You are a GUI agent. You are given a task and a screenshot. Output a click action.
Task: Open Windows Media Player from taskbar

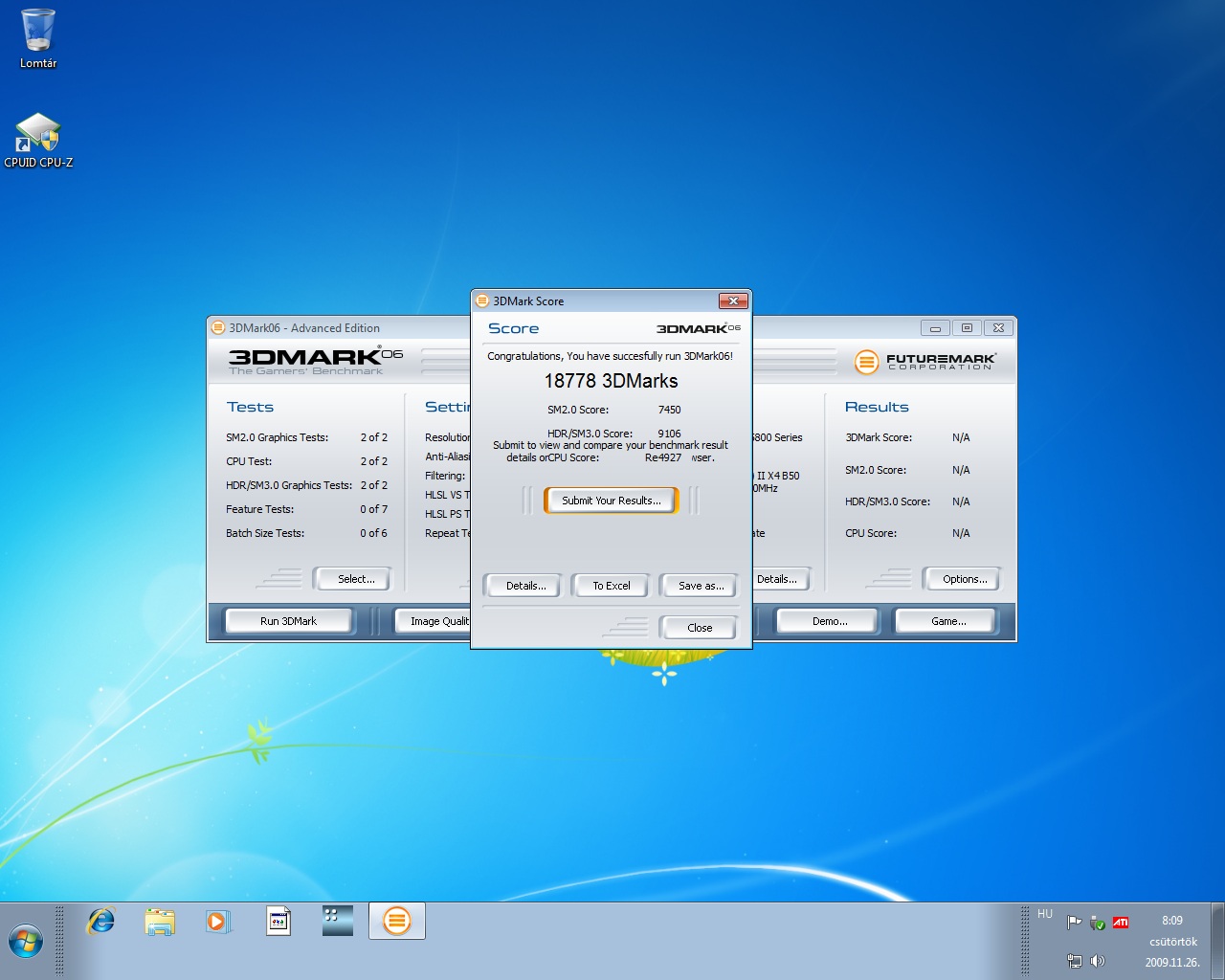click(218, 922)
